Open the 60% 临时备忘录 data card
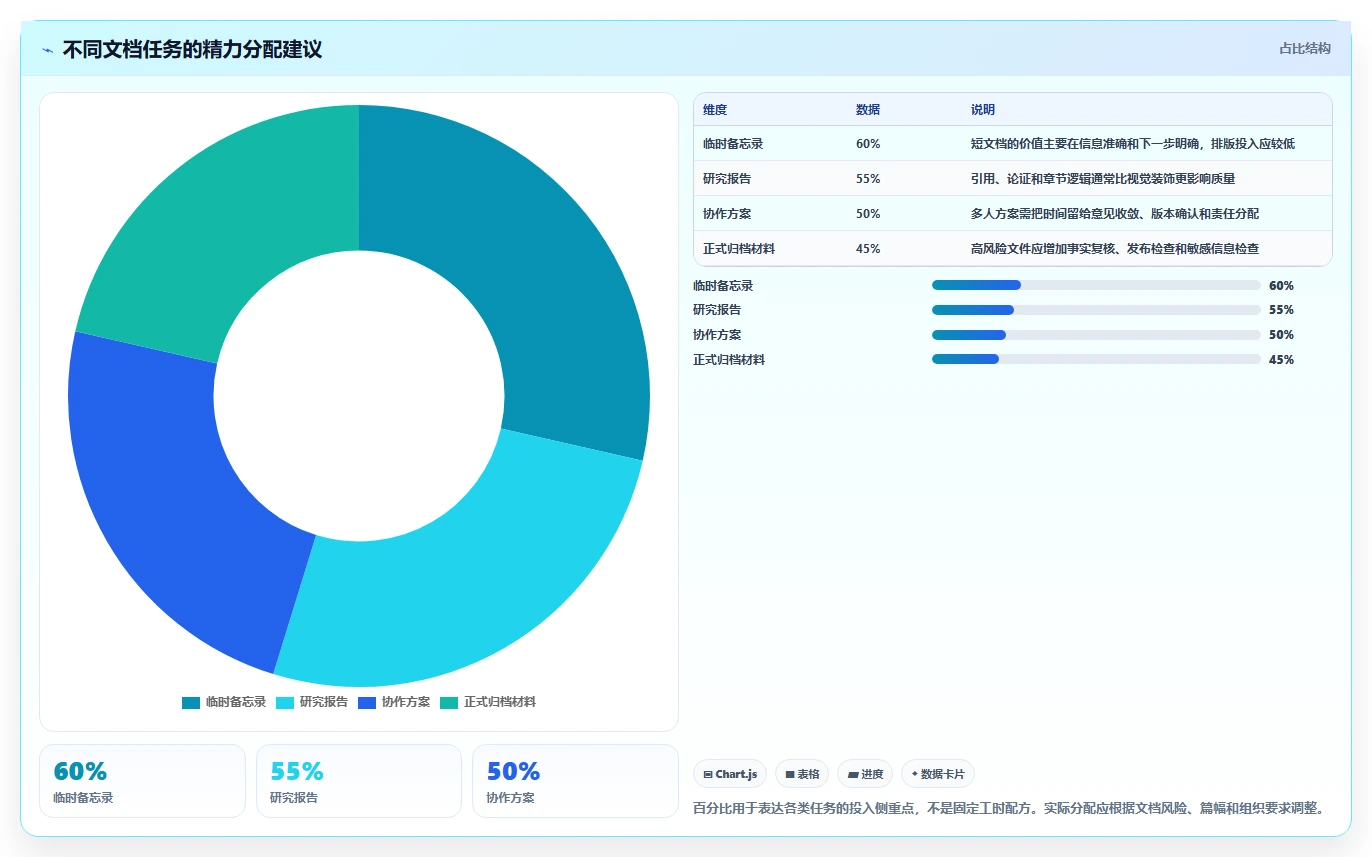The image size is (1372, 857). coord(142,781)
